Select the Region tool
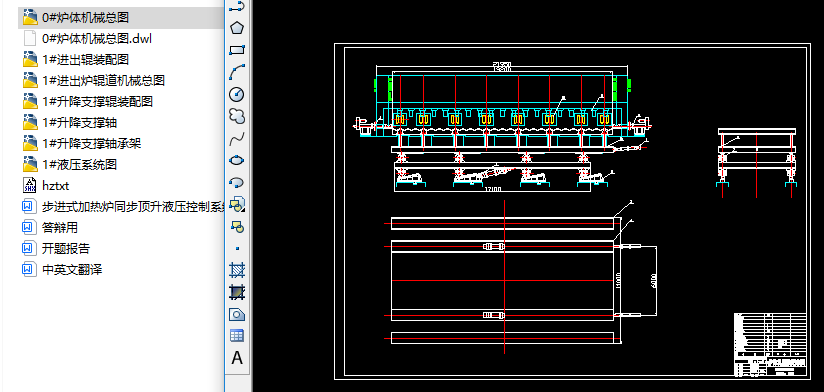This screenshot has width=824, height=392. [238, 314]
